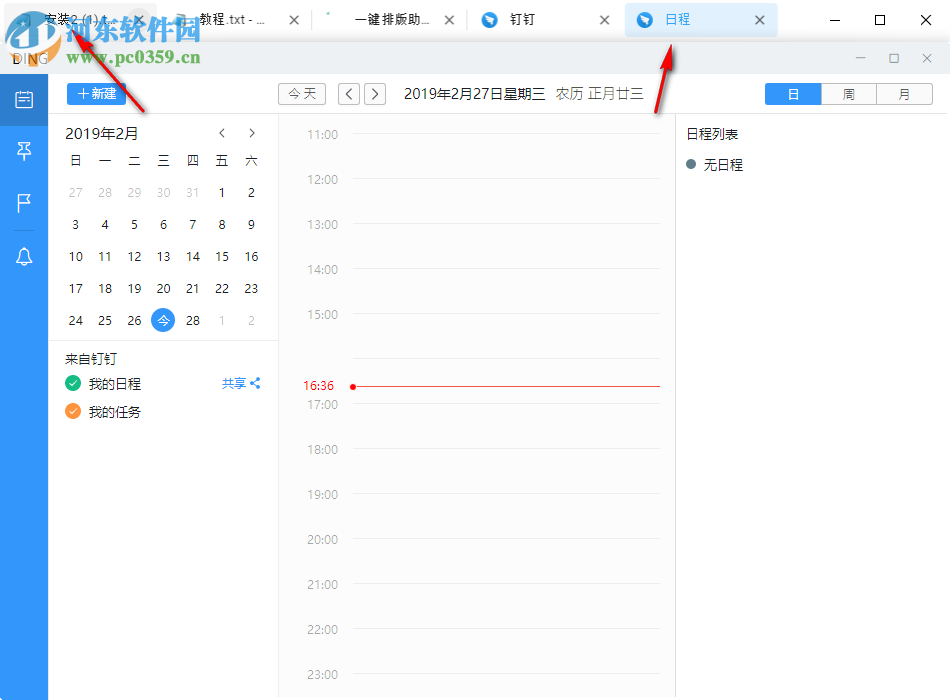950x700 pixels.
Task: Go to next month with right chevron
Action: coord(251,132)
